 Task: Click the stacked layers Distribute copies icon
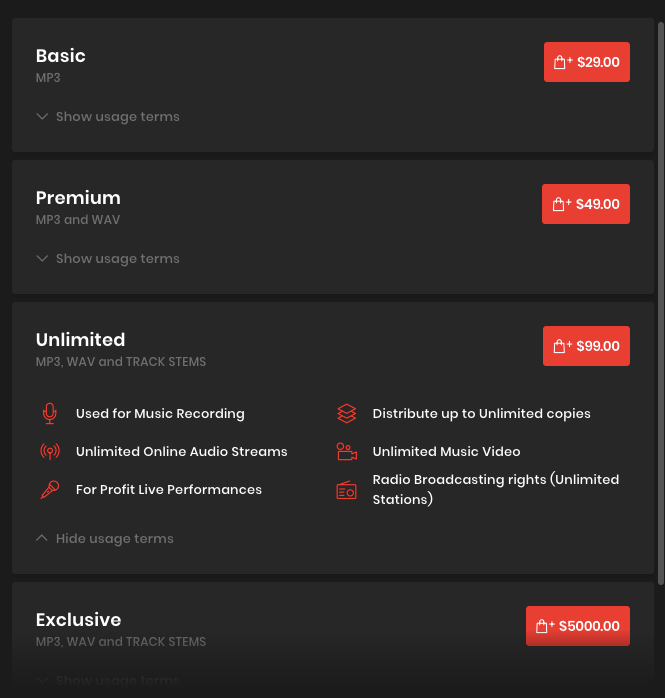[x=346, y=413]
